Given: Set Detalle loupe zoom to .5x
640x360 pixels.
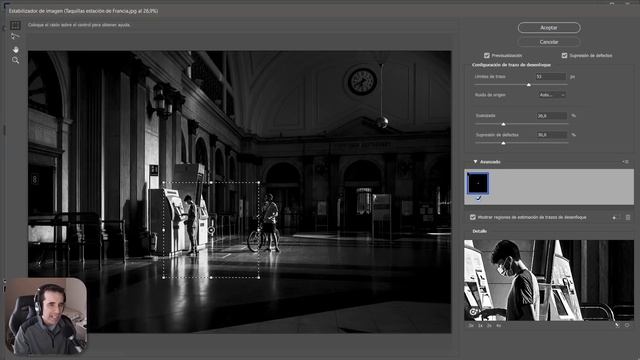Looking at the screenshot, I should [x=471, y=326].
